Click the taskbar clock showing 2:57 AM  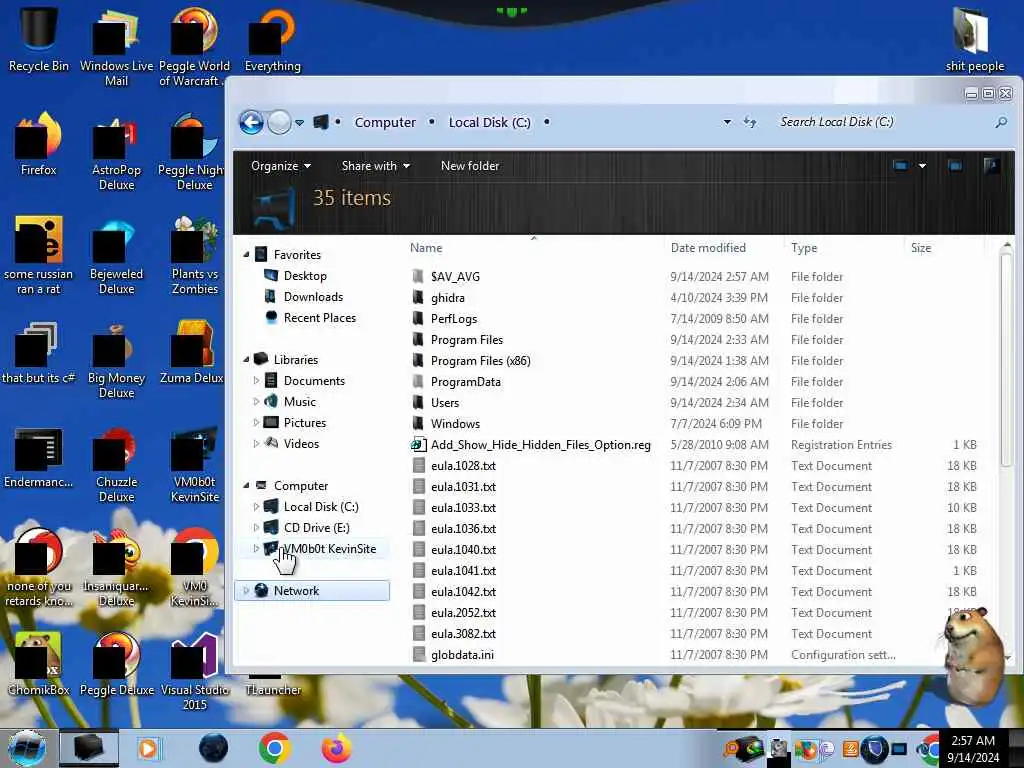tap(973, 748)
